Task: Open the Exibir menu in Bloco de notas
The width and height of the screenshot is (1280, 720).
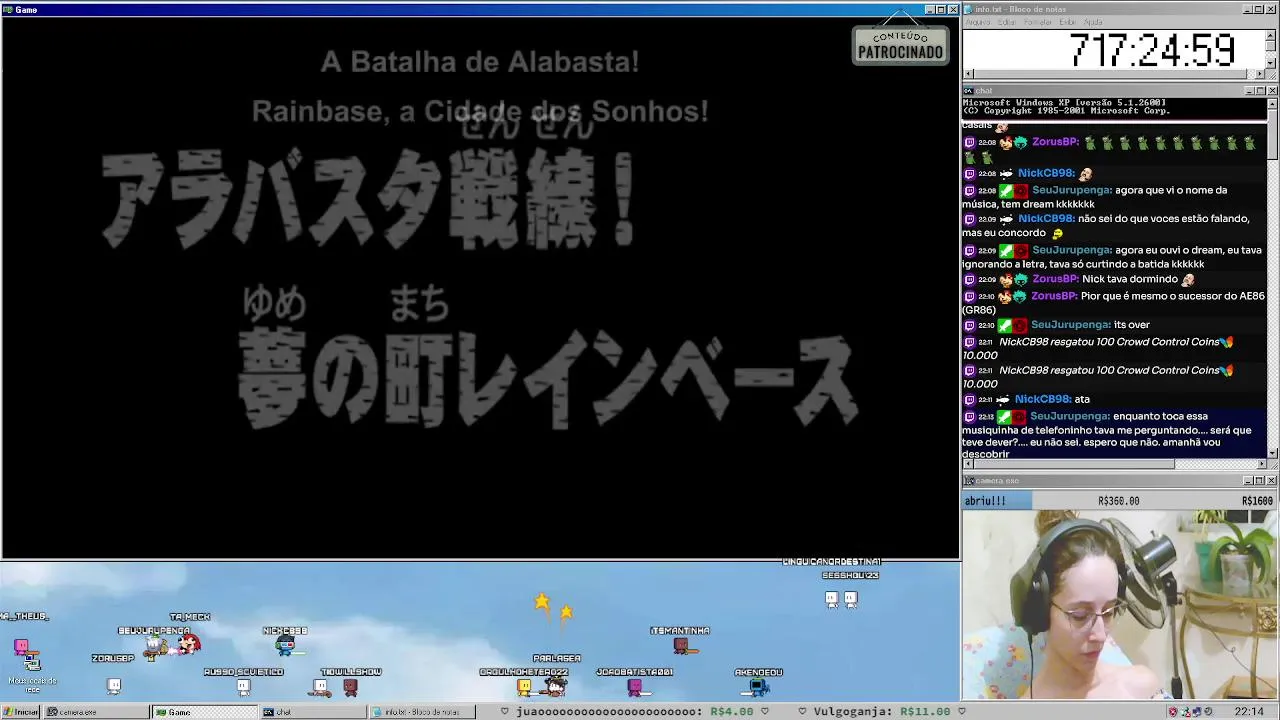Action: [1068, 22]
